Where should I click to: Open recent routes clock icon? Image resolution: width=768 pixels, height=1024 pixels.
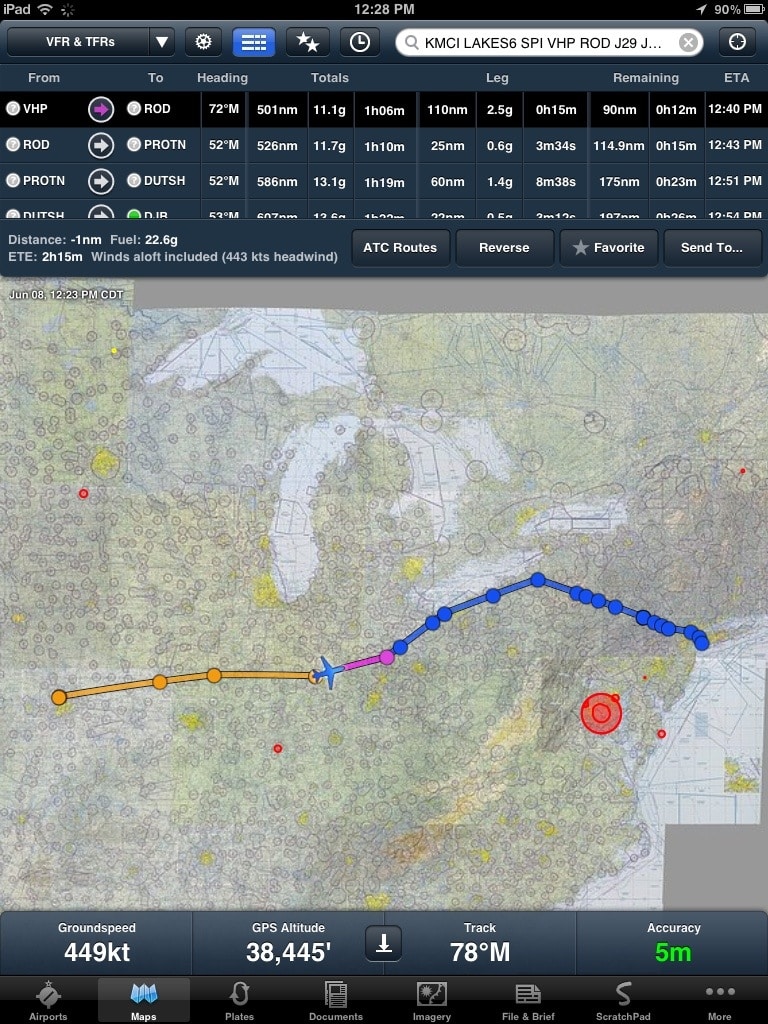pos(359,42)
